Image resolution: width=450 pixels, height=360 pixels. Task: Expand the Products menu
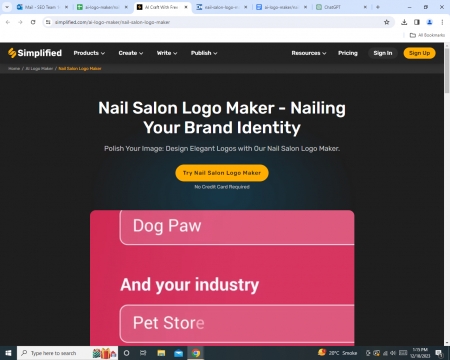click(89, 53)
